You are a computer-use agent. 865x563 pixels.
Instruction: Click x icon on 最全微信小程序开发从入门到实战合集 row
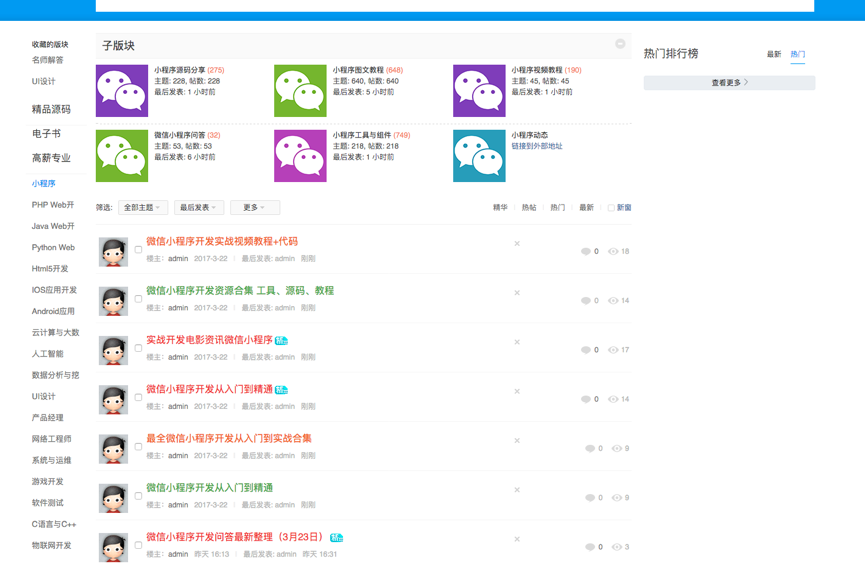tap(517, 441)
